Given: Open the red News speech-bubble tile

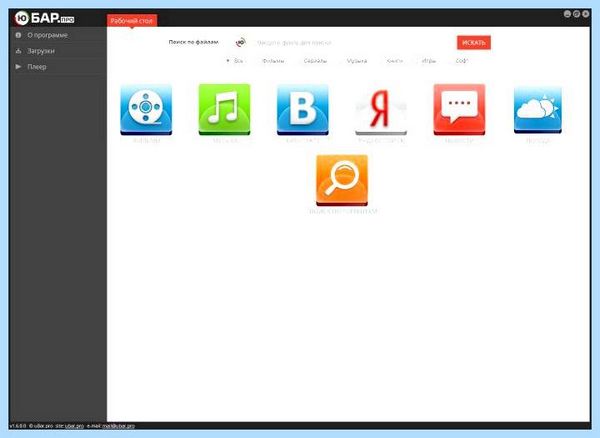Looking at the screenshot, I should [x=459, y=110].
